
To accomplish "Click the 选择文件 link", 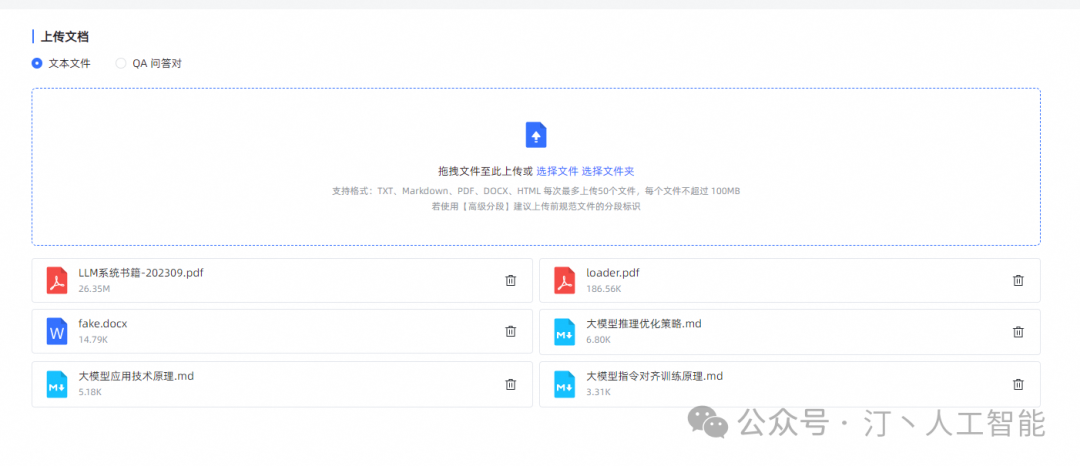I will tap(557, 171).
